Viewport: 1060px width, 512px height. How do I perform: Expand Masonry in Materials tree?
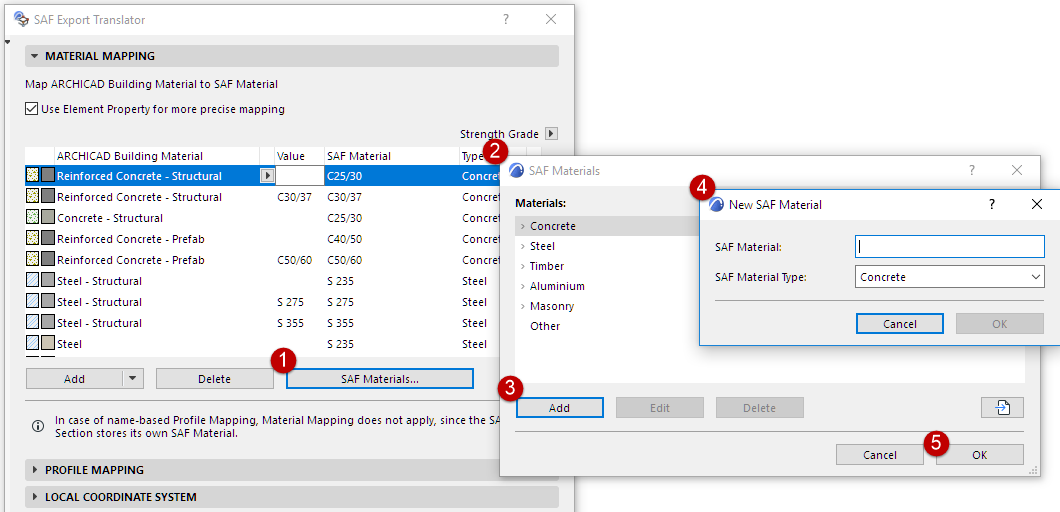[523, 306]
